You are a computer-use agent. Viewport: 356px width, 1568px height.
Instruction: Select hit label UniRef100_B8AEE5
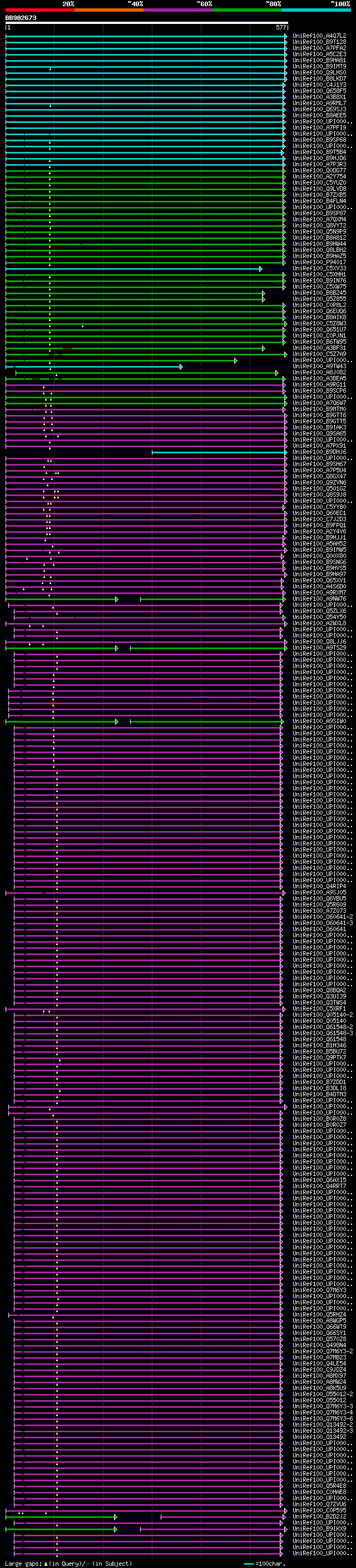(319, 116)
